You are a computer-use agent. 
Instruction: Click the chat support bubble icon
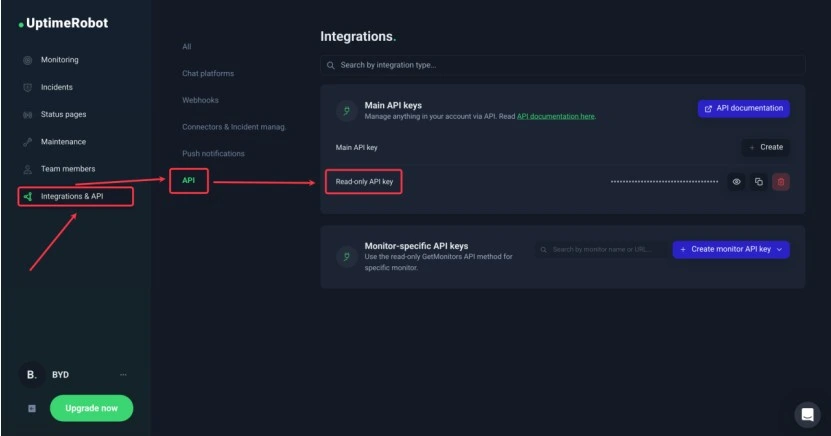[x=806, y=414]
